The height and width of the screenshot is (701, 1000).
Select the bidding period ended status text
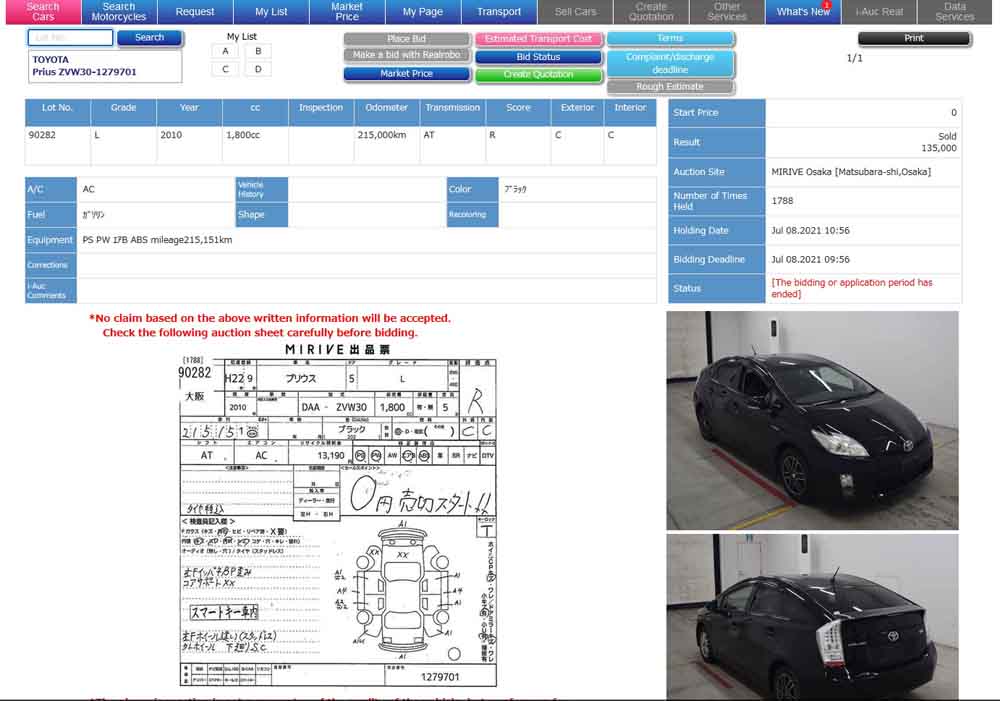coord(851,288)
